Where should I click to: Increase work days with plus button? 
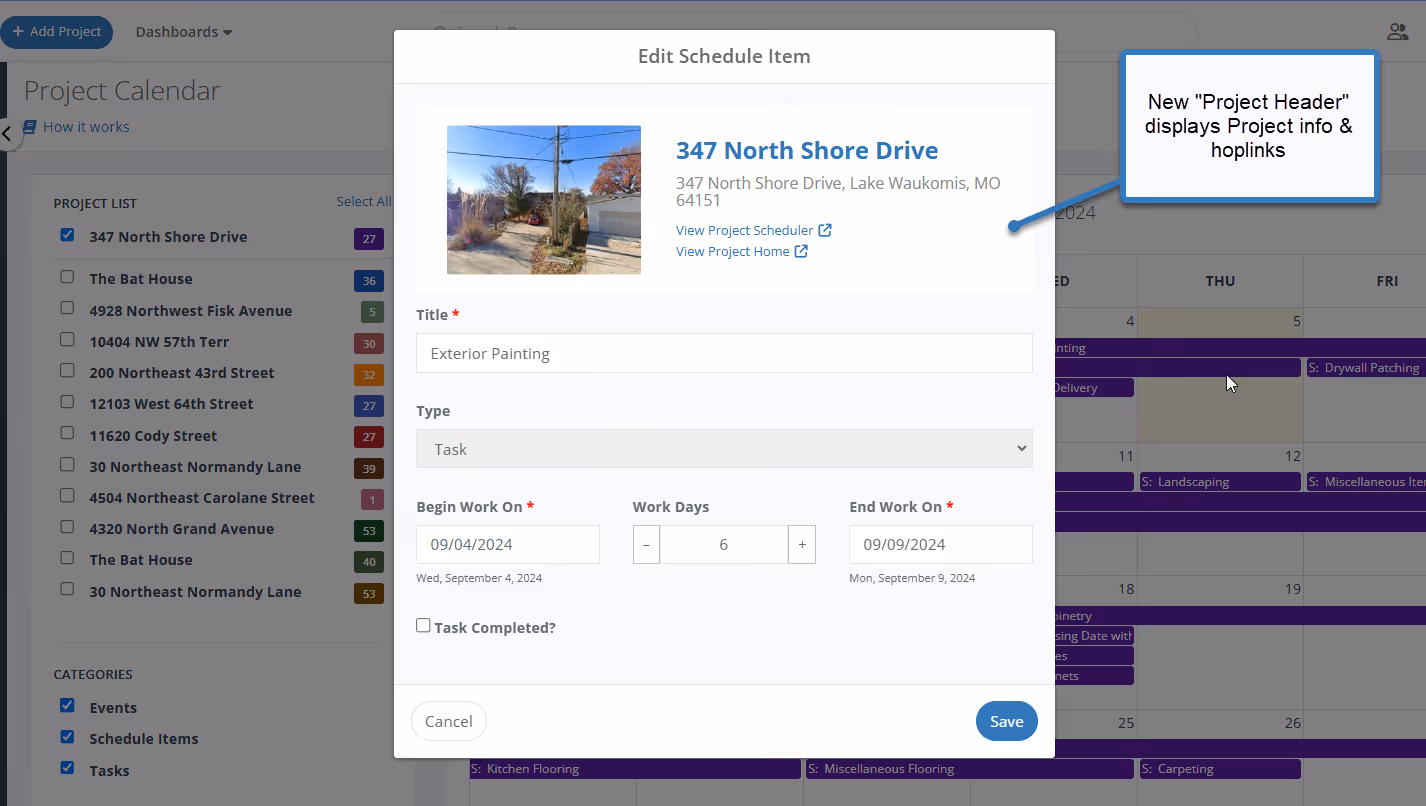802,545
